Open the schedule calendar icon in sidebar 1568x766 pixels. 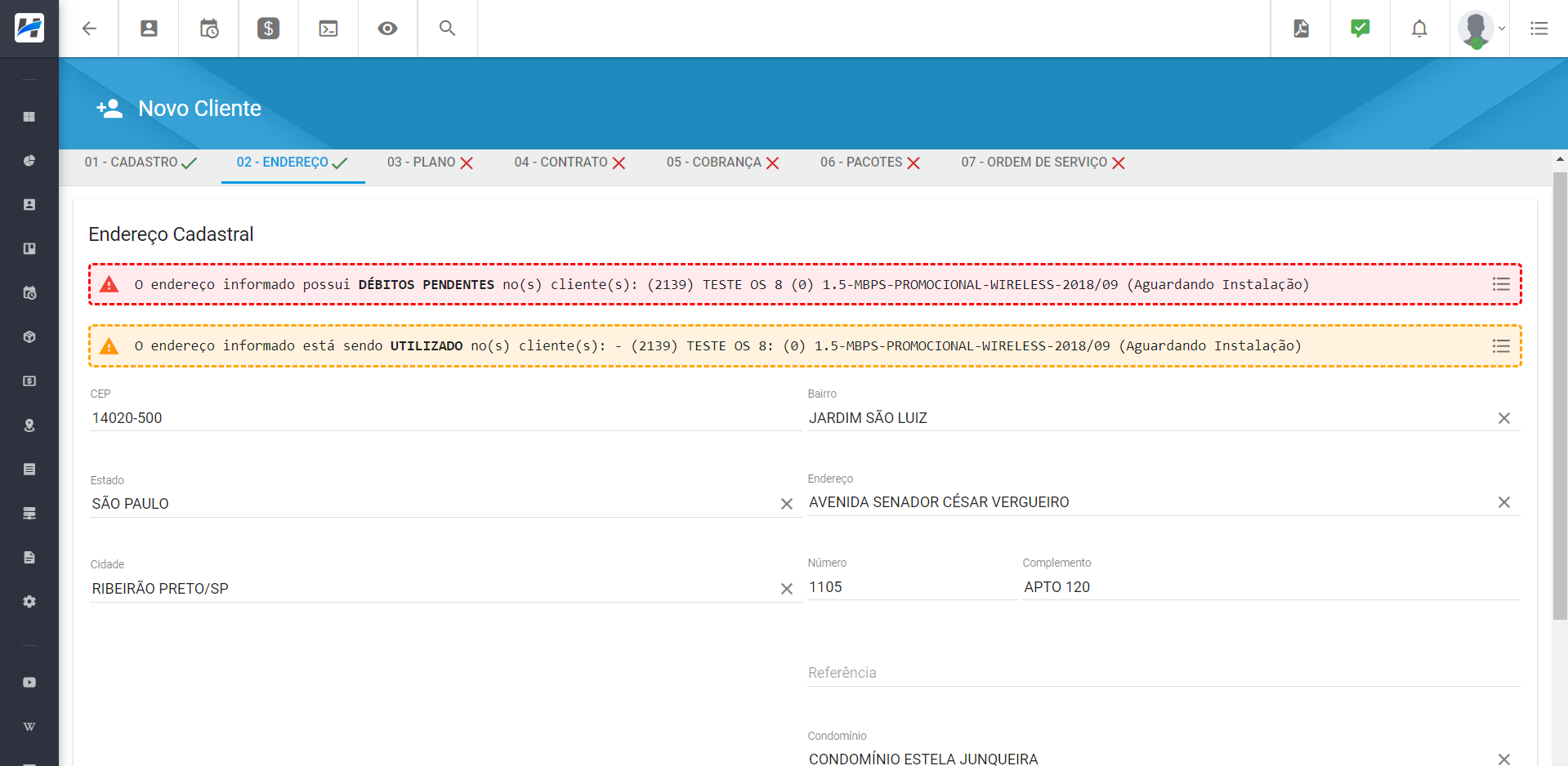29,293
